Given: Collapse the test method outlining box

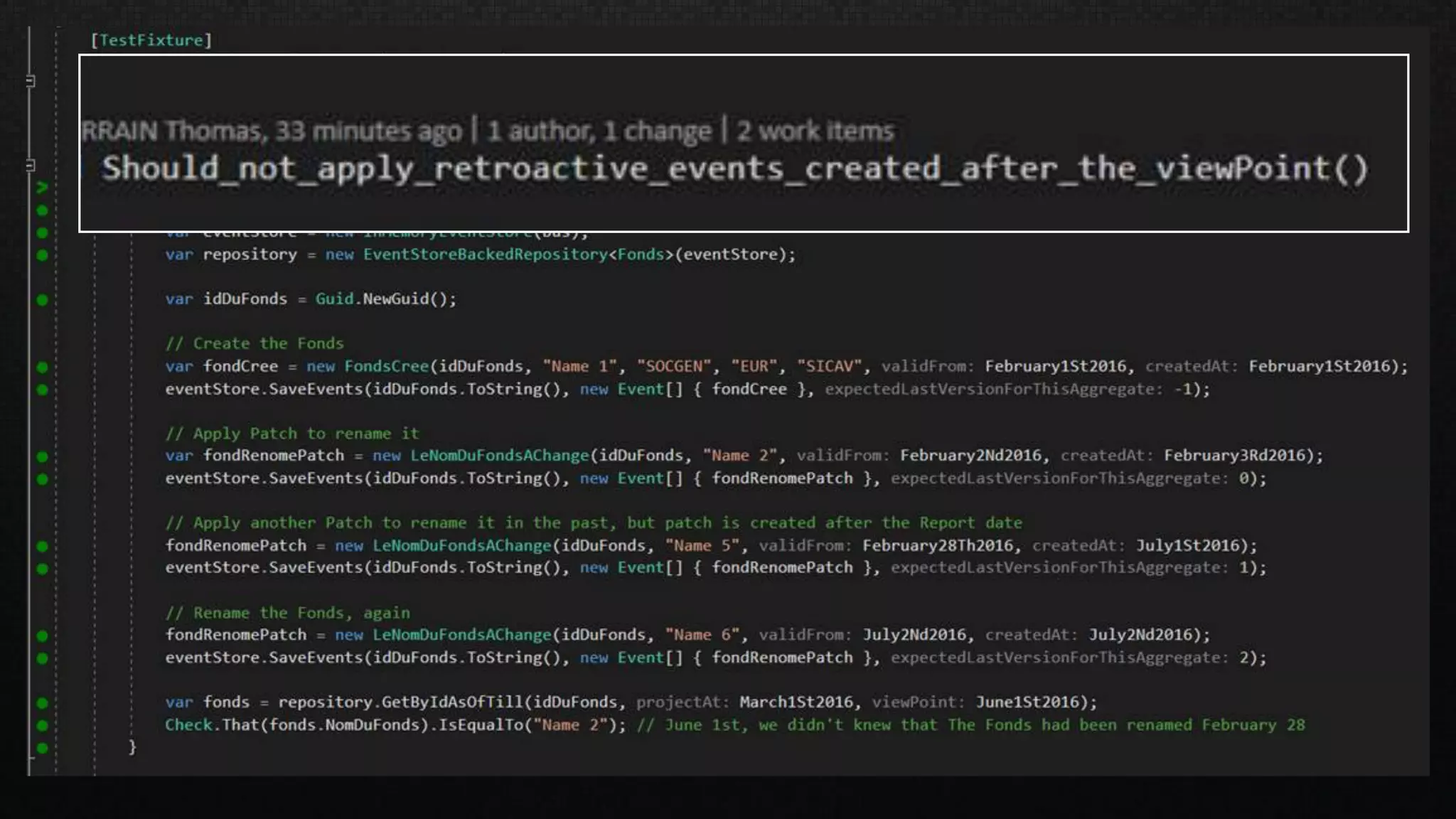Looking at the screenshot, I should pos(30,166).
